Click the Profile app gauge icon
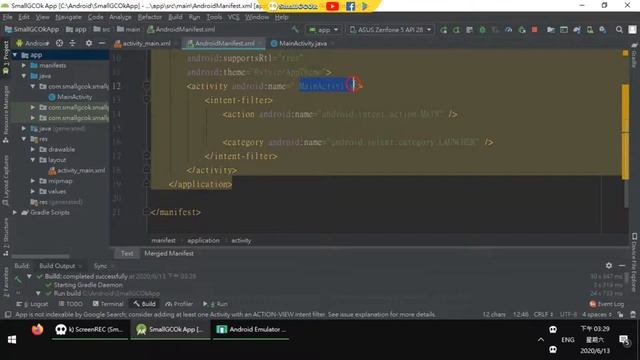This screenshot has width=640, height=360. (509, 30)
